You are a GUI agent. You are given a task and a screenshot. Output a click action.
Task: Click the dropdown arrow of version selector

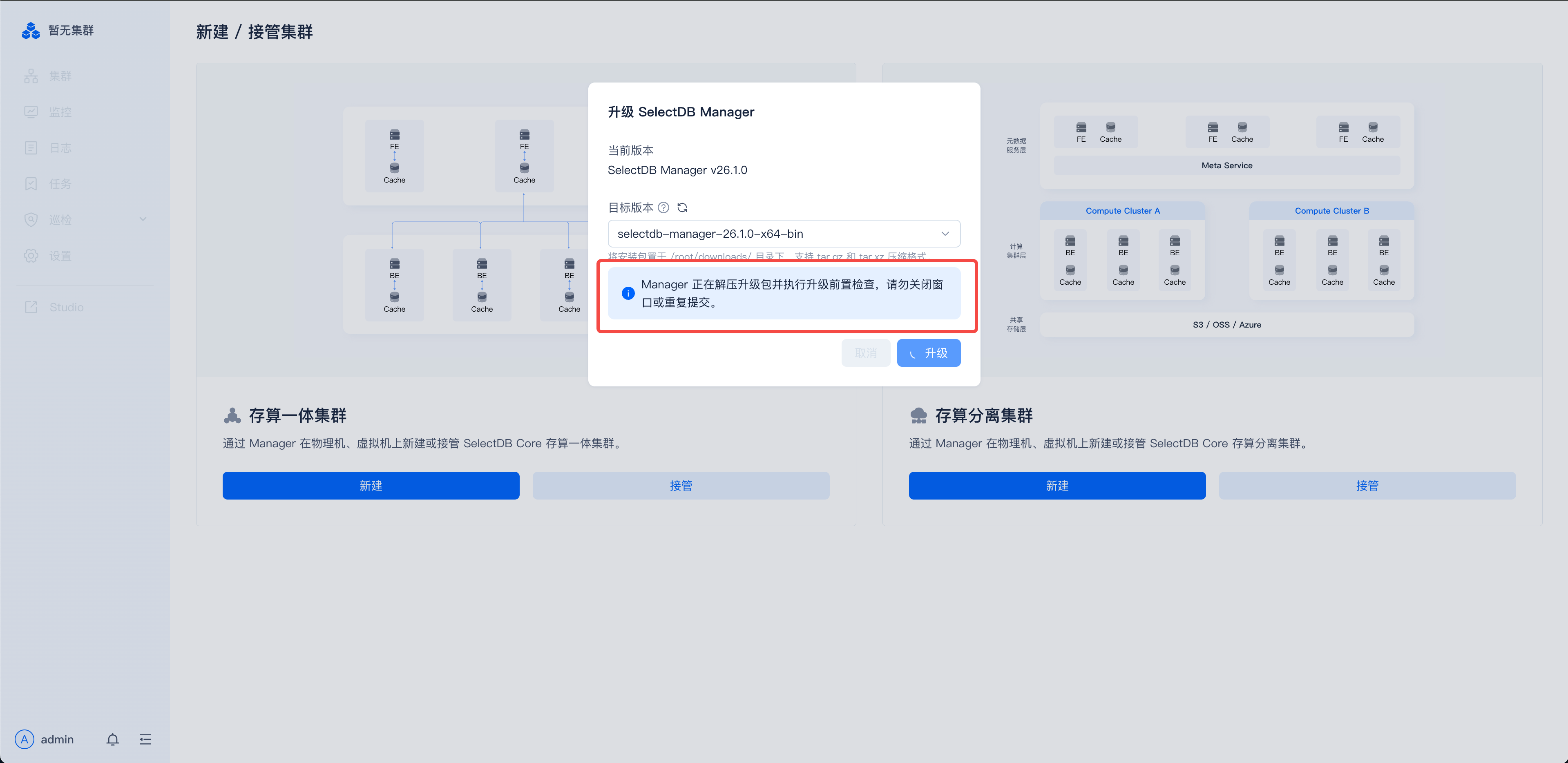[x=945, y=234]
